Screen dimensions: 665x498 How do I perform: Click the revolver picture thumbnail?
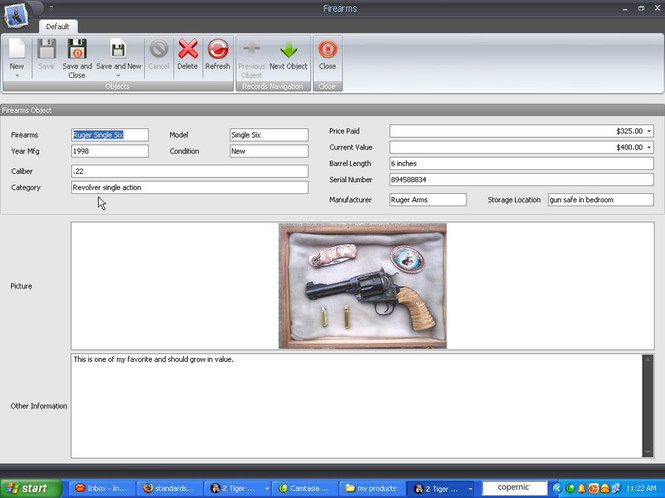(x=363, y=286)
